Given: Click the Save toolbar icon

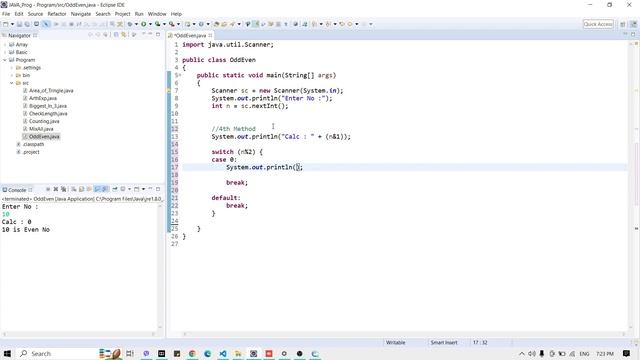Looking at the screenshot, I should pyautogui.click(x=19, y=24).
